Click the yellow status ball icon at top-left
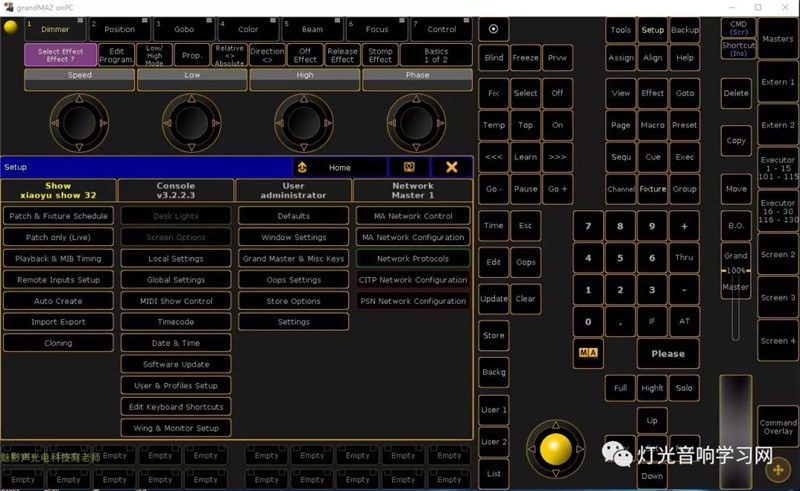The image size is (800, 491). click(x=10, y=27)
